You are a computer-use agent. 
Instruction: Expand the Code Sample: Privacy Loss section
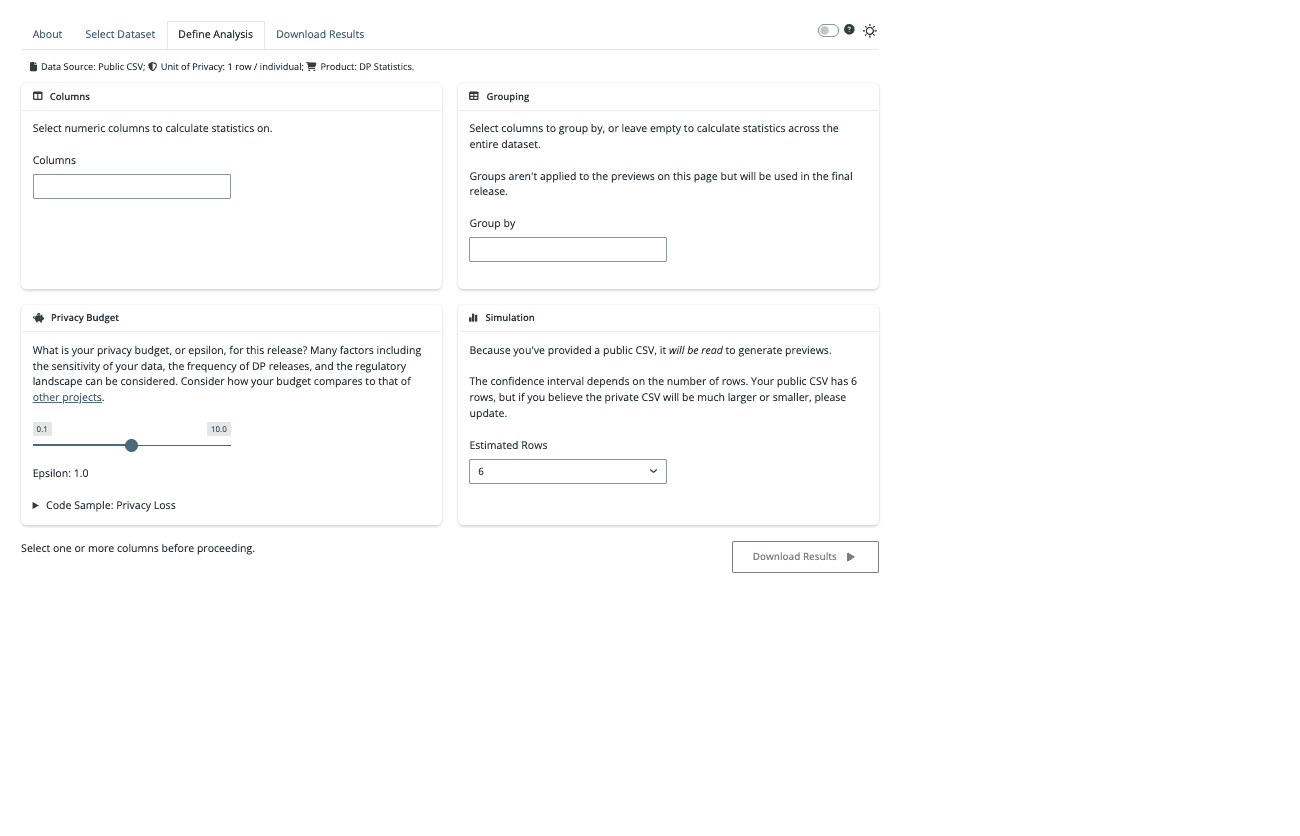[x=104, y=505]
